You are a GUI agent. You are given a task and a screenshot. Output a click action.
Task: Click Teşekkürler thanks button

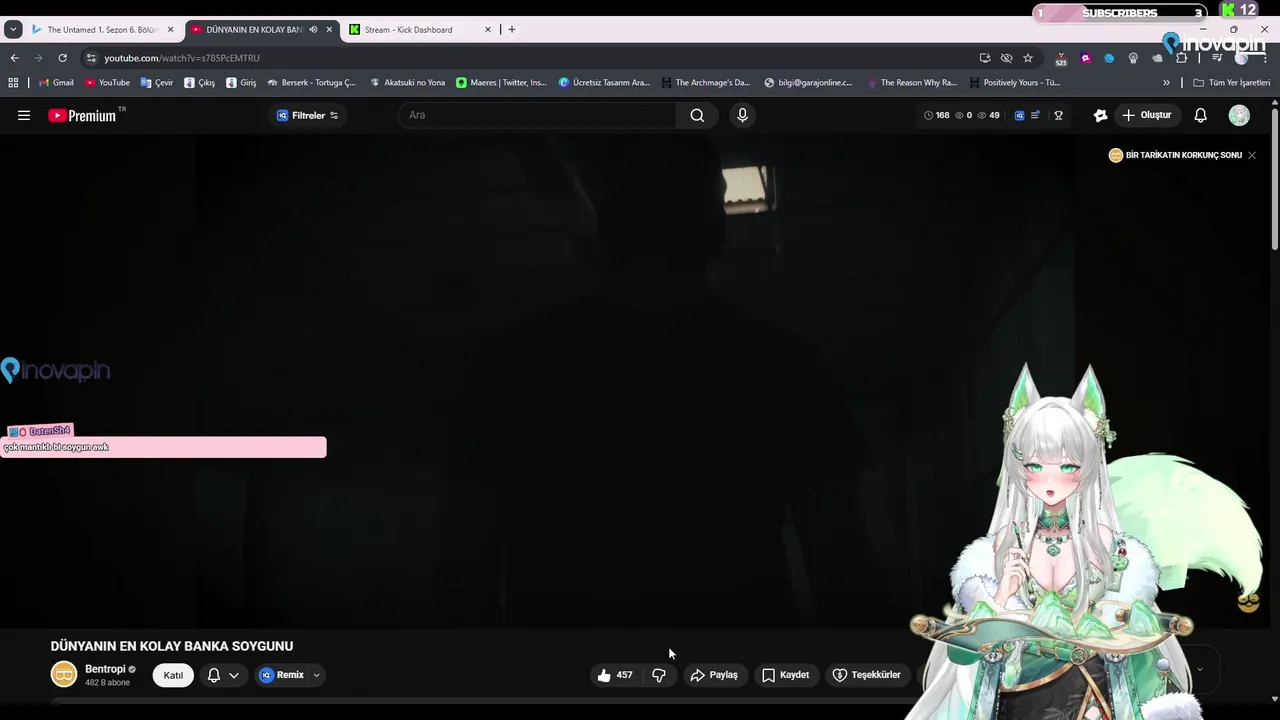point(867,675)
